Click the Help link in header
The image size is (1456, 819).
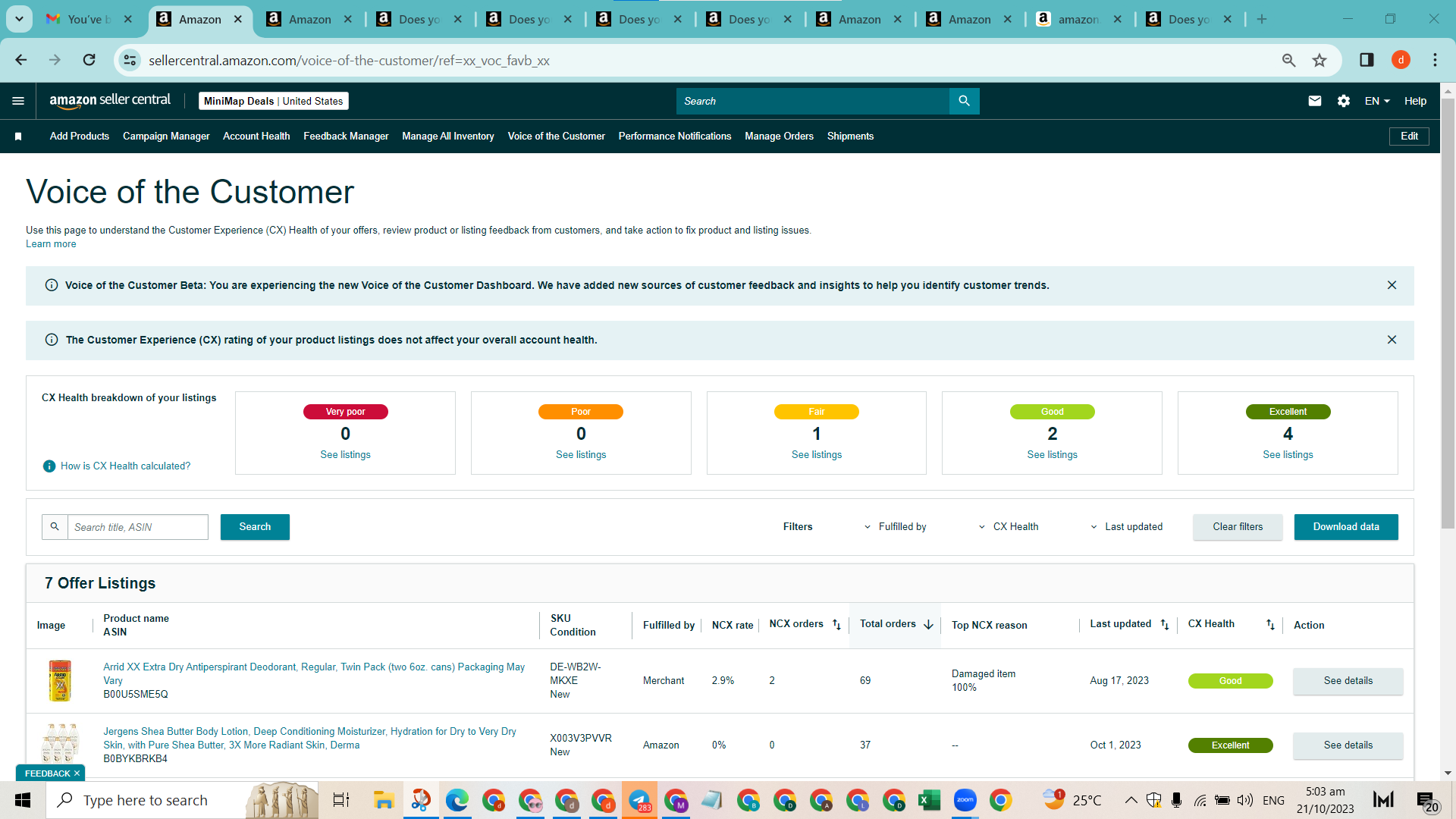click(1415, 101)
